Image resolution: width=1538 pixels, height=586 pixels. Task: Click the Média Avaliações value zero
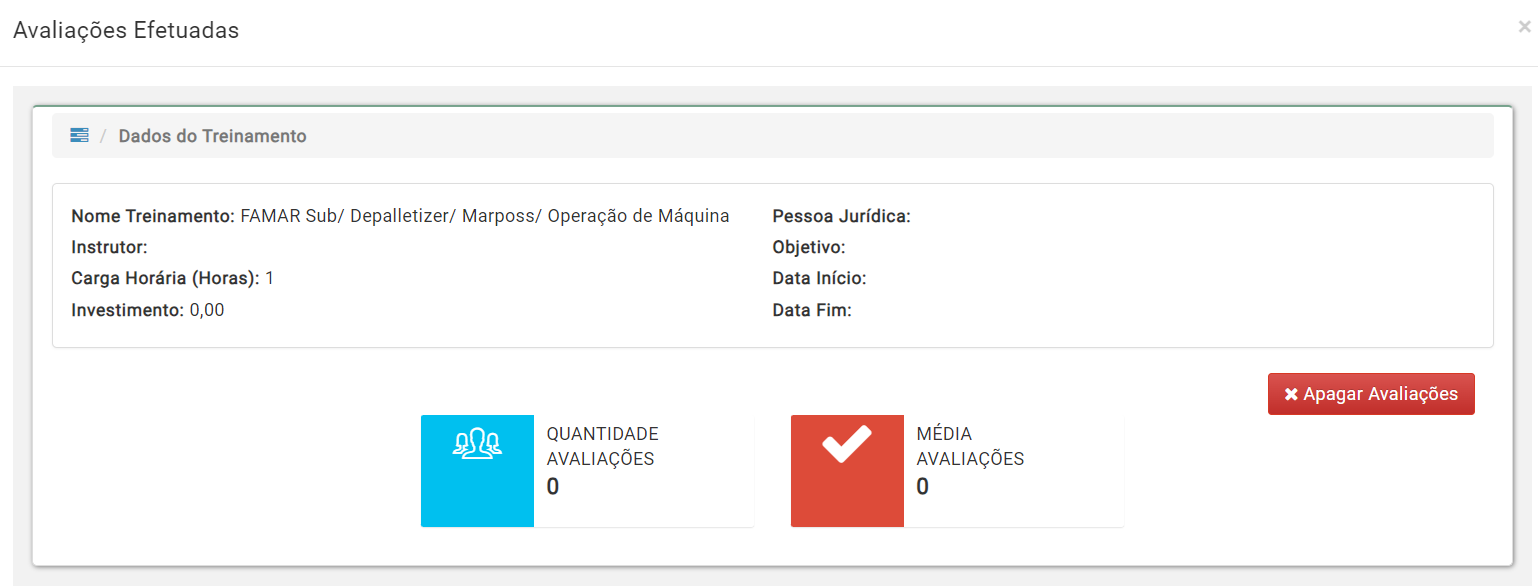923,487
